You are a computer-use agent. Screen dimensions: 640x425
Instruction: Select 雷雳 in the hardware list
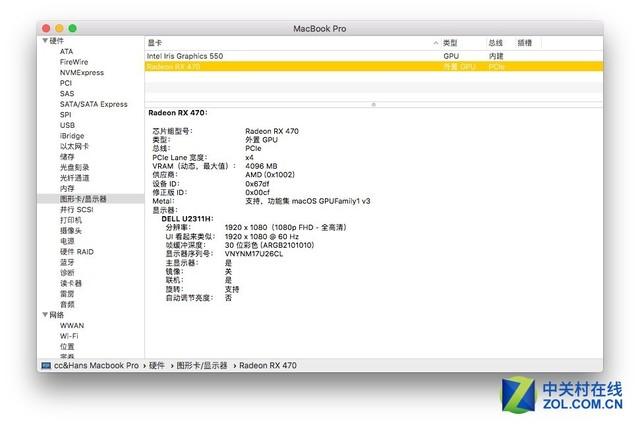[x=67, y=294]
